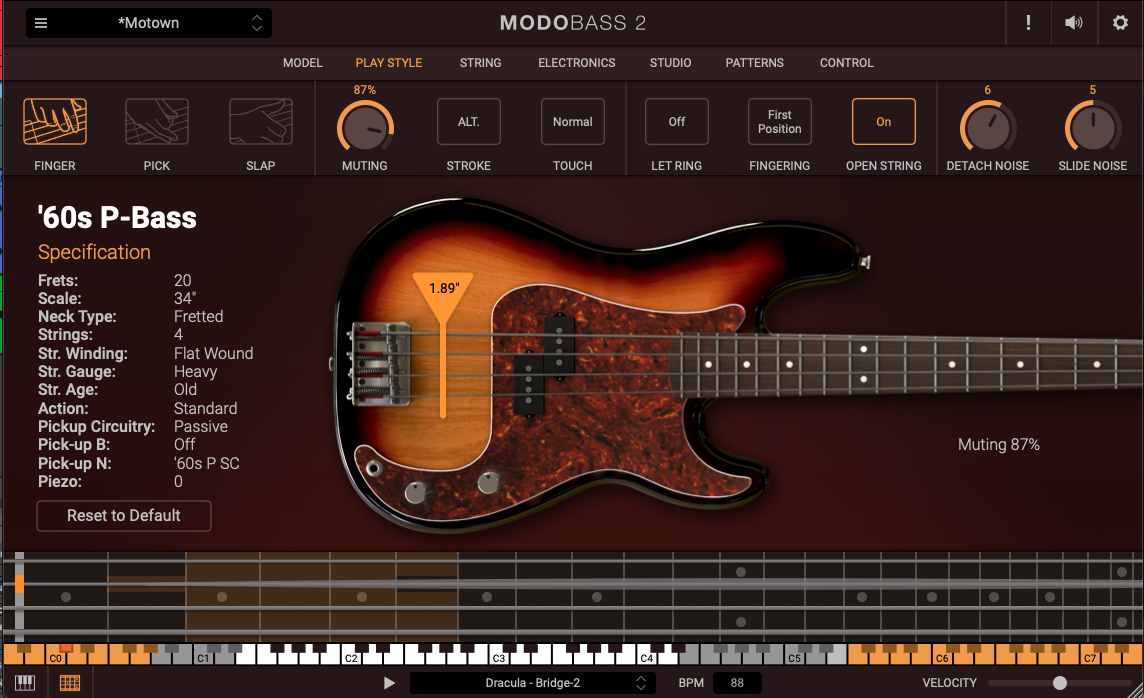Screen dimensions: 1144x698
Task: Open the Dracula - Bridge-2 pattern dropdown
Action: 532,683
